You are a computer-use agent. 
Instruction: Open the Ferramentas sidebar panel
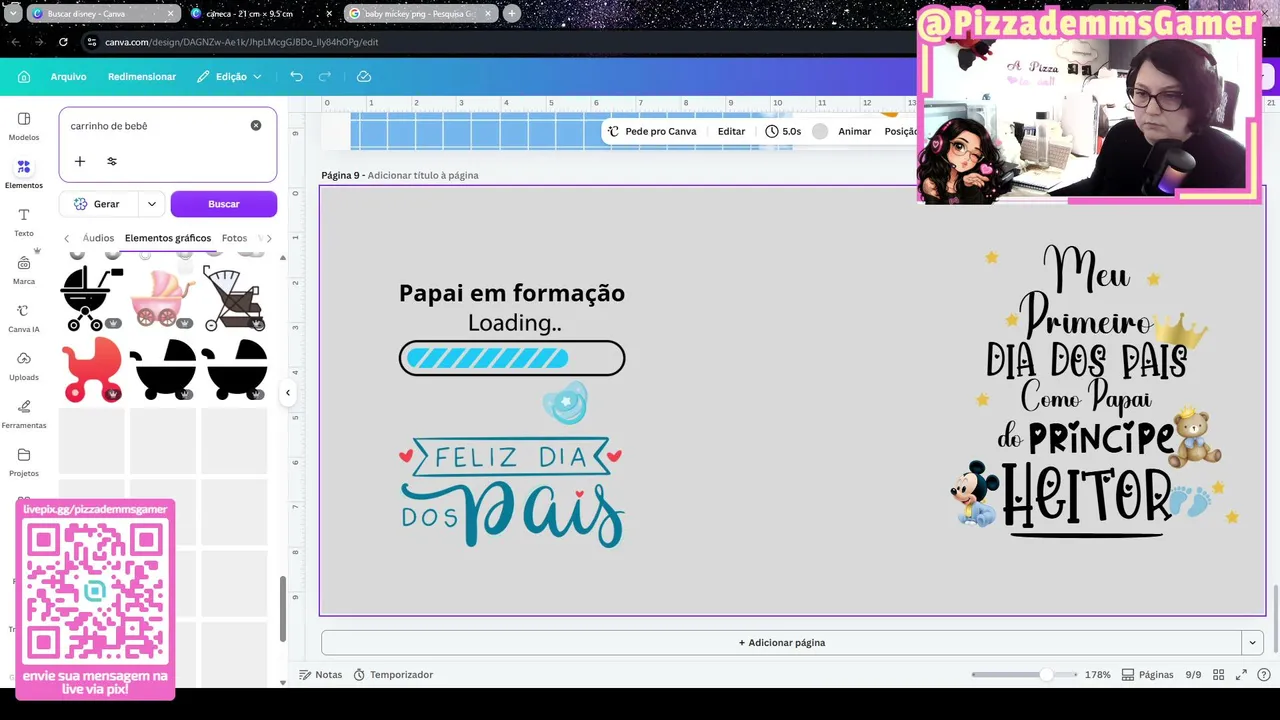24,414
